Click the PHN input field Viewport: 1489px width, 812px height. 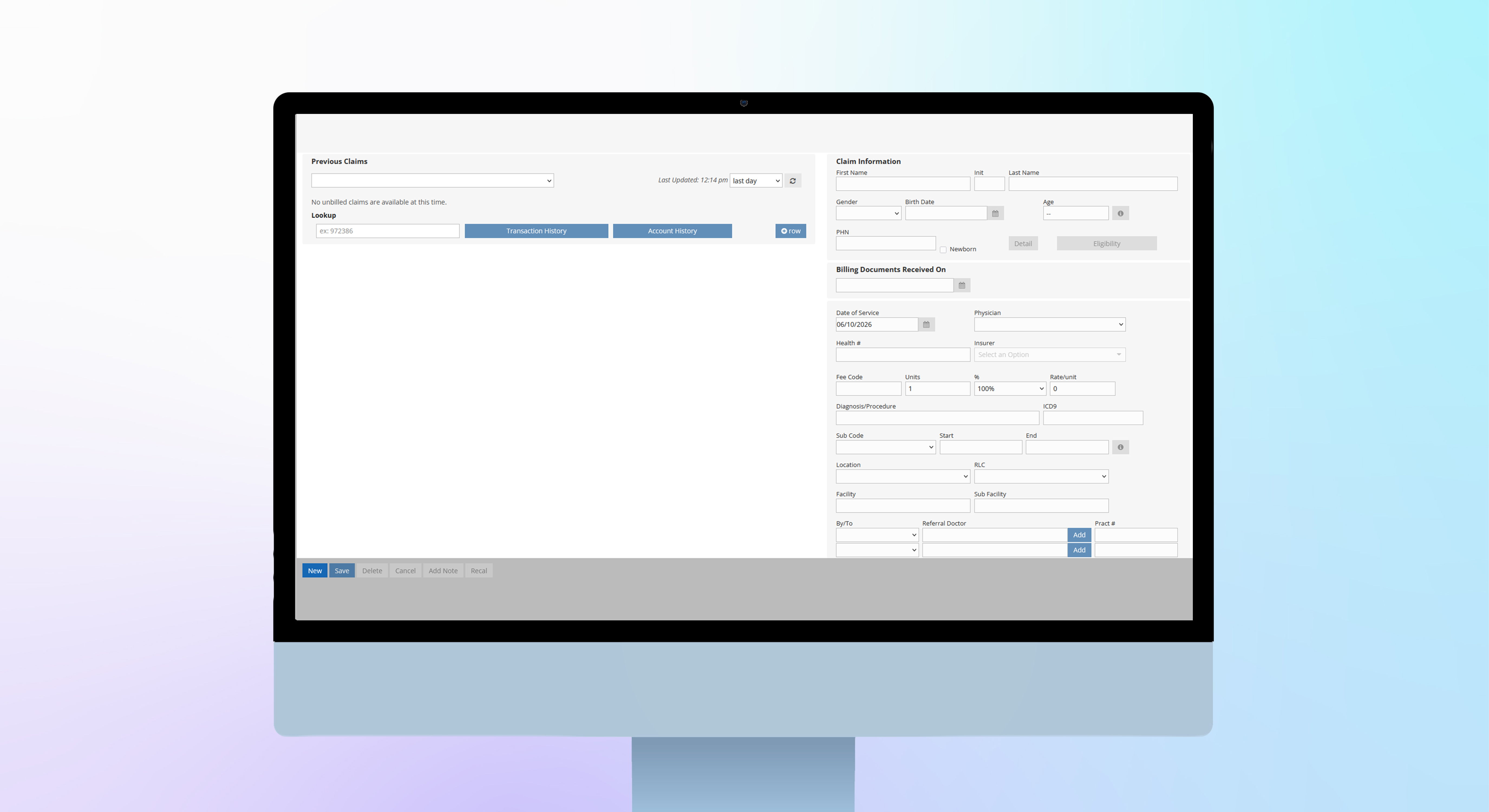point(886,243)
